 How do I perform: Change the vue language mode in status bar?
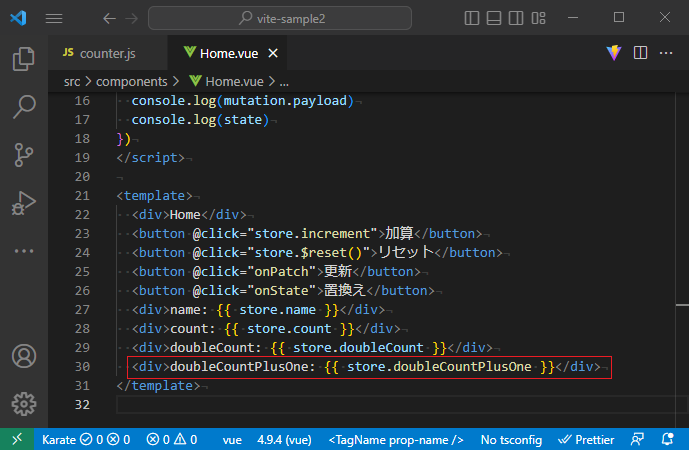(232, 439)
